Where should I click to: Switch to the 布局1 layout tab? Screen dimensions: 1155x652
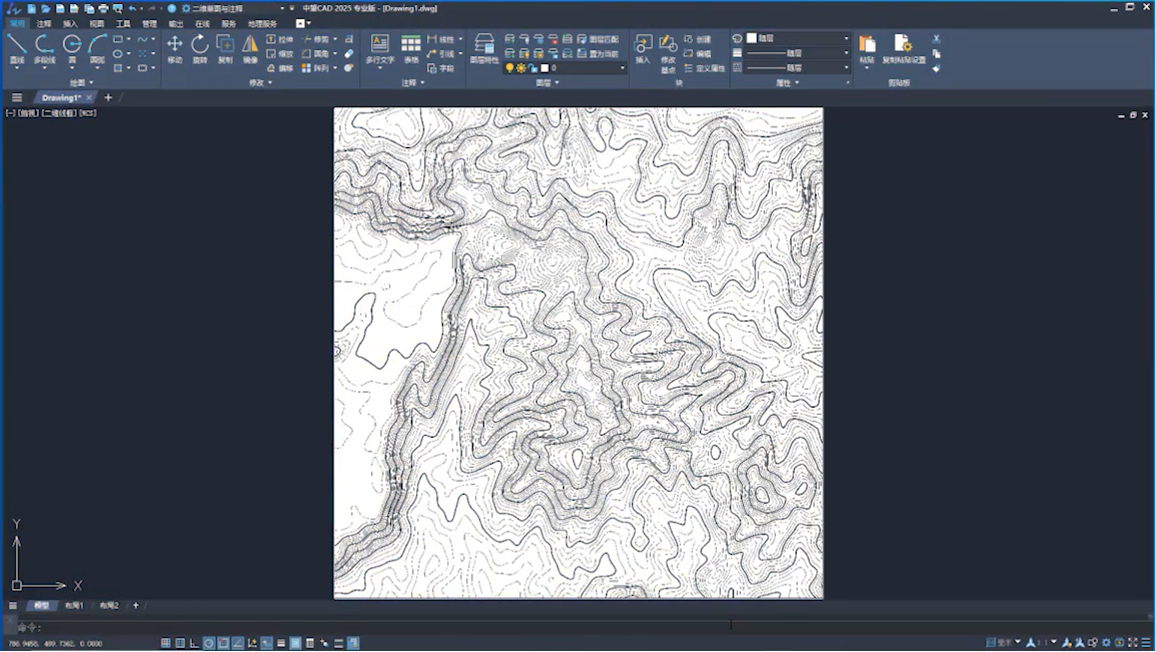click(74, 606)
